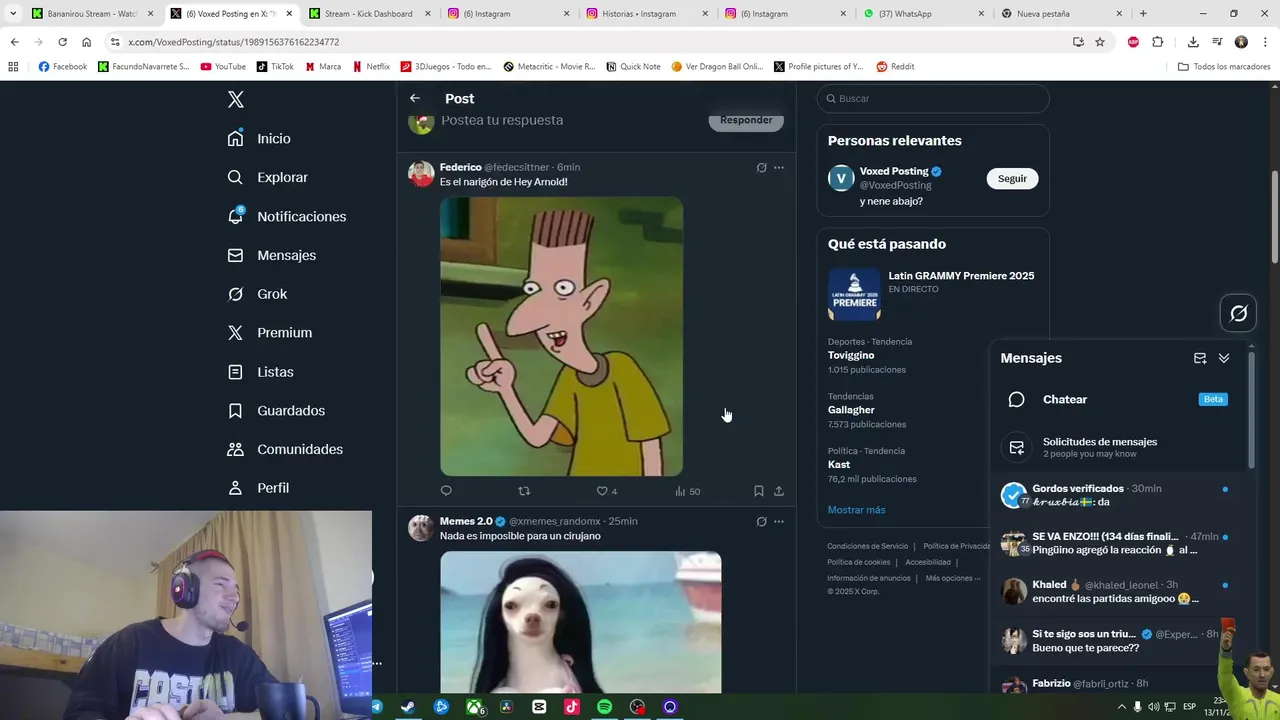Open the Hey Arnold character image
This screenshot has height=720, width=1280.
562,336
